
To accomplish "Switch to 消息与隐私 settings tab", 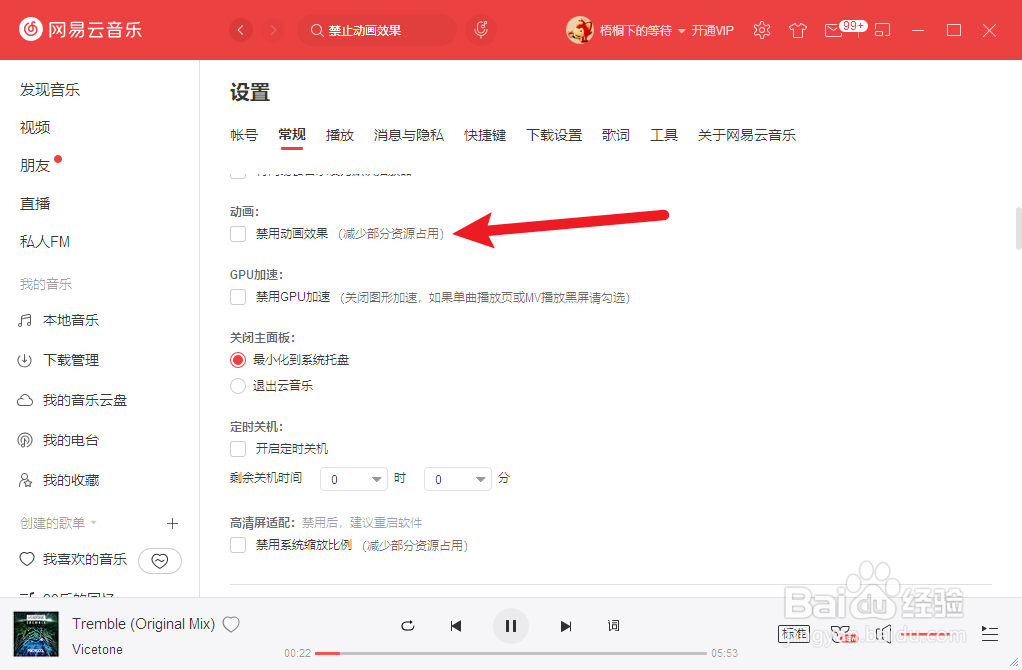I will 409,135.
